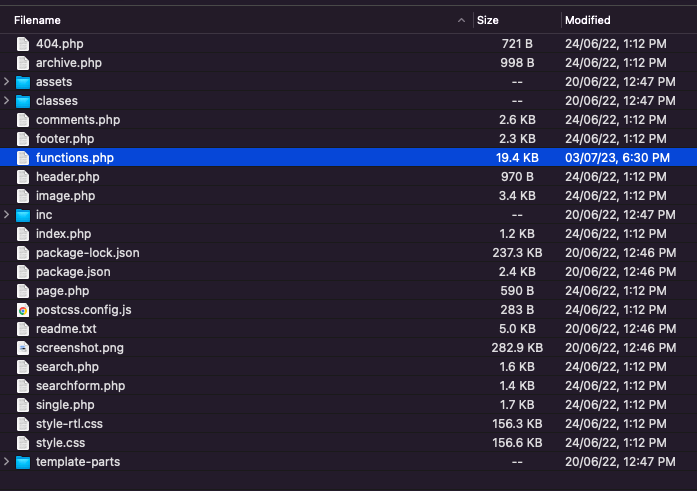Image resolution: width=697 pixels, height=491 pixels.
Task: Click the image.php file icon
Action: 23,196
